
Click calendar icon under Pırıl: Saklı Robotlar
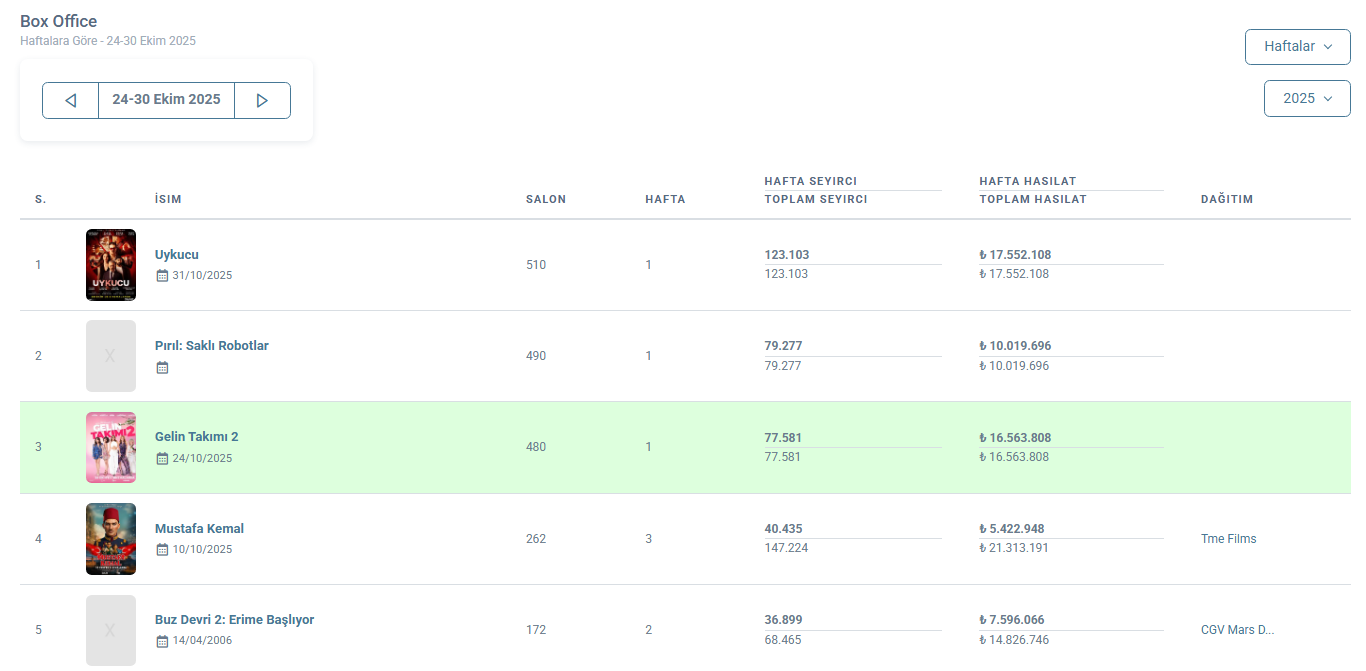162,367
